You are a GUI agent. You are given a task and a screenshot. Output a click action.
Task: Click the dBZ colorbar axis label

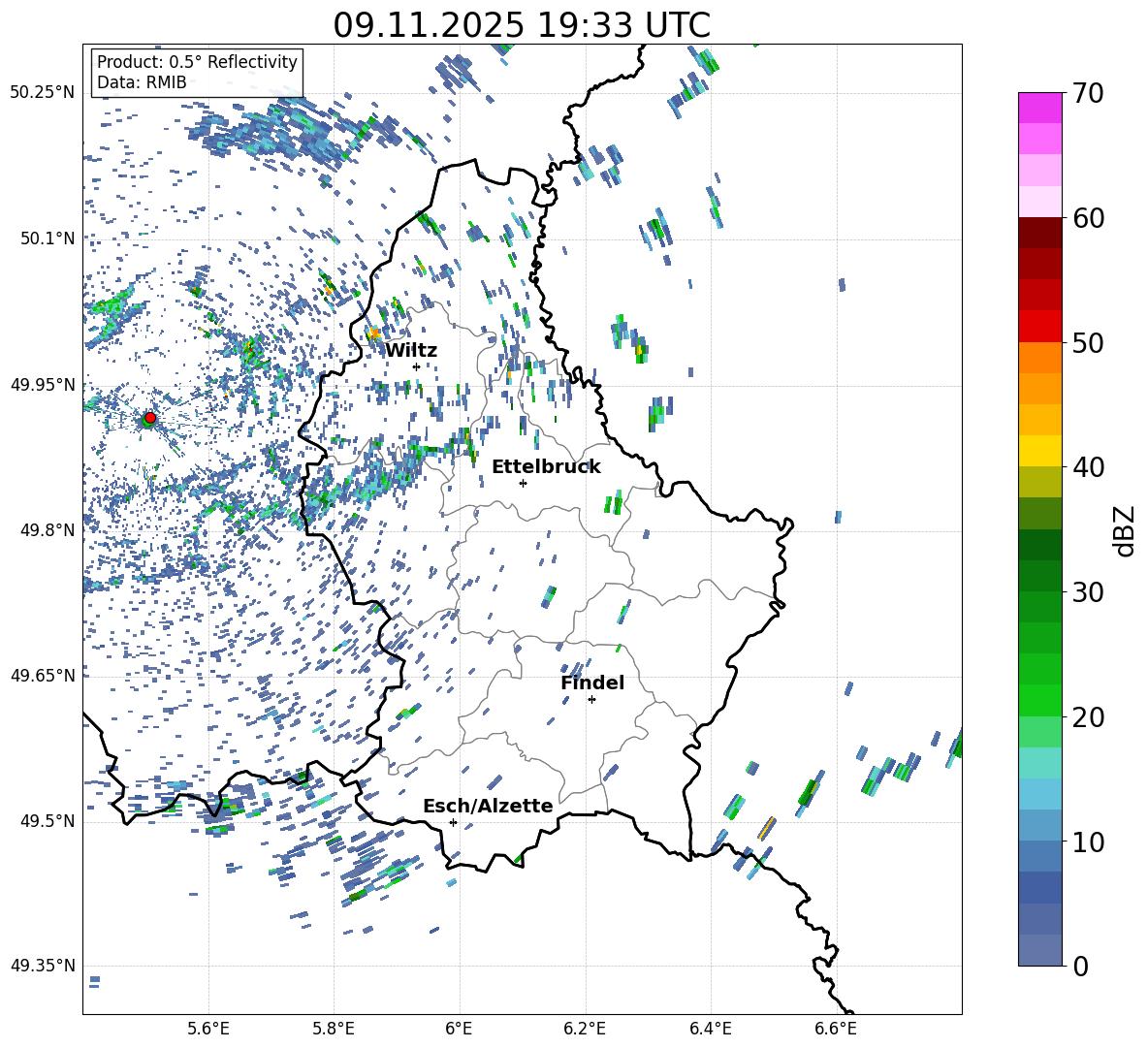(x=1124, y=530)
